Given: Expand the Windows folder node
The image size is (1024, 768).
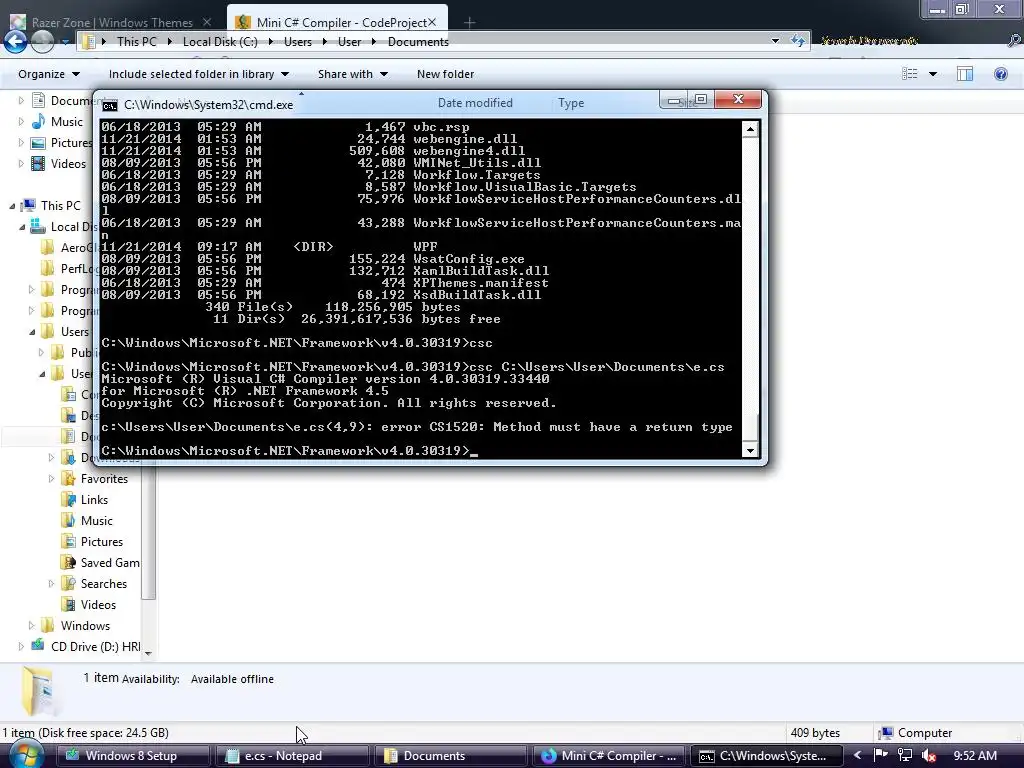Looking at the screenshot, I should pyautogui.click(x=31, y=626).
